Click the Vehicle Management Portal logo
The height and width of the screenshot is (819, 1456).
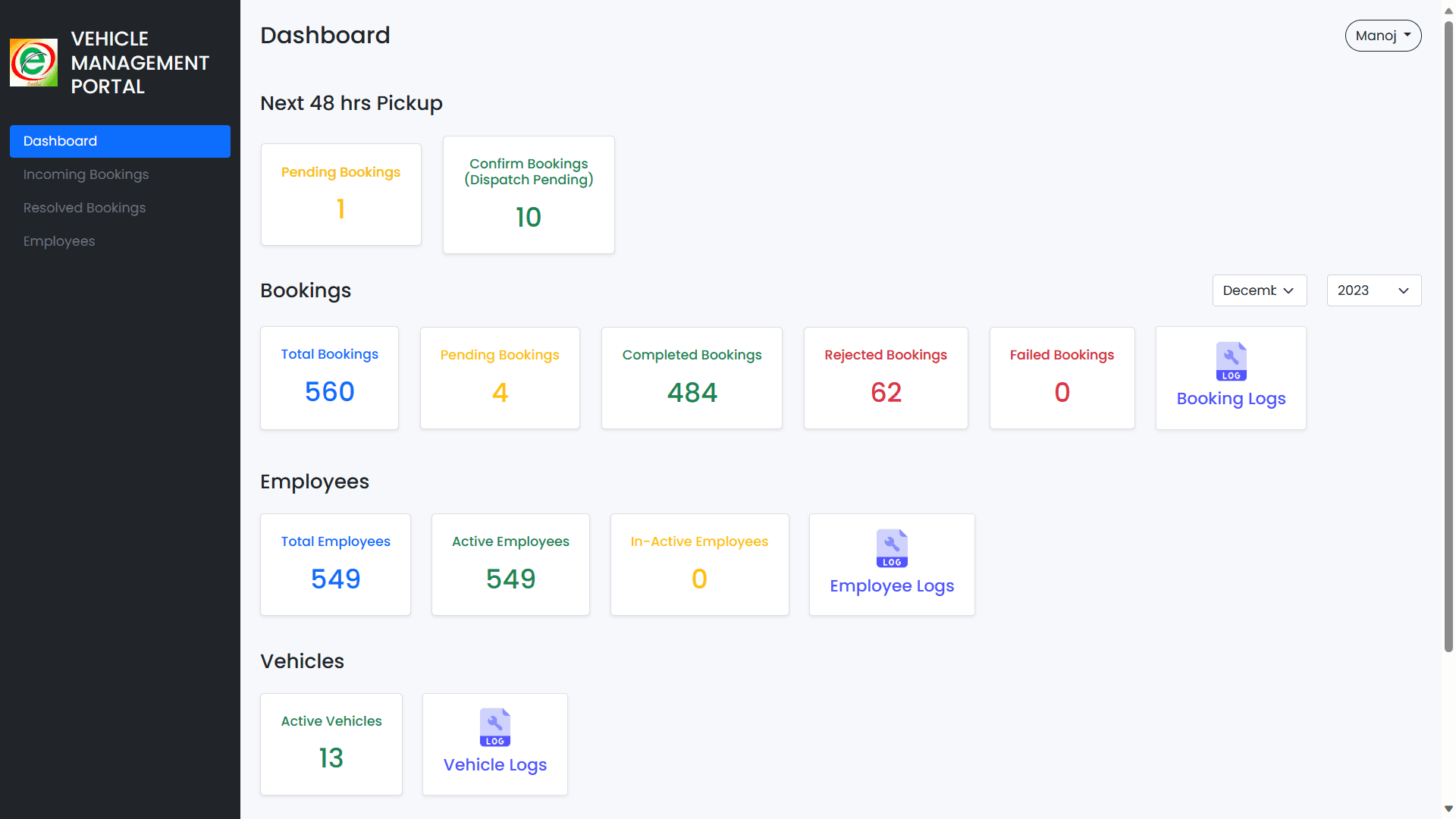coord(33,62)
